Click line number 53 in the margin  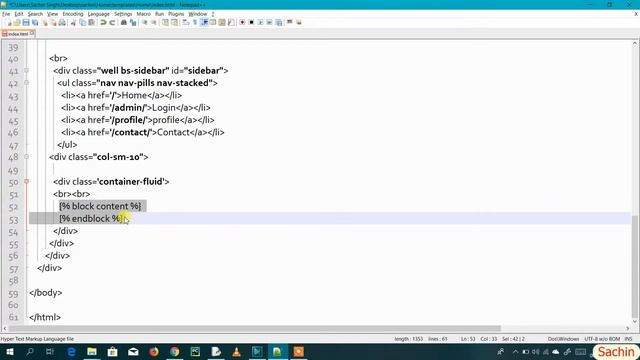click(x=13, y=220)
